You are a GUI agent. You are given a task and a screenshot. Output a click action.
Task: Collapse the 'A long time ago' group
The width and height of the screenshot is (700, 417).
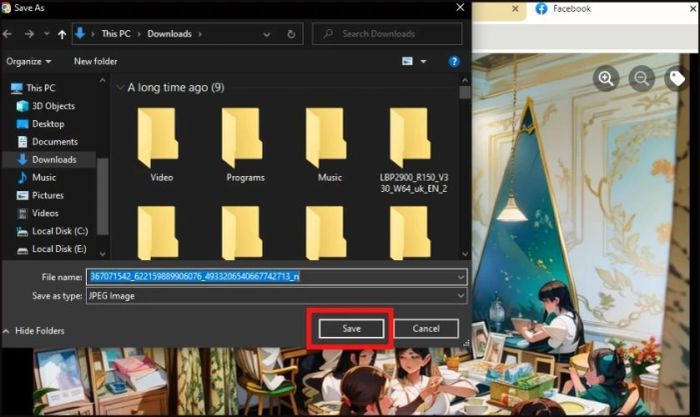click(120, 88)
